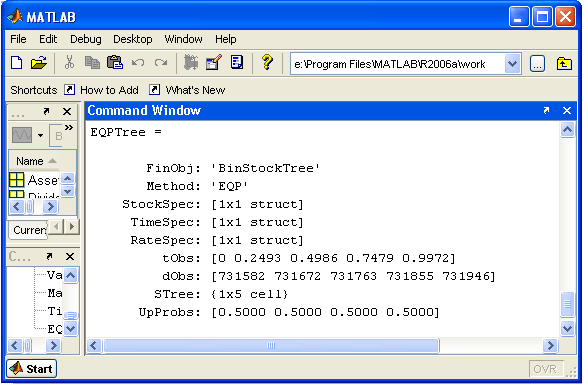The height and width of the screenshot is (385, 584).
Task: Open the What's New shortcut
Action: click(x=187, y=90)
